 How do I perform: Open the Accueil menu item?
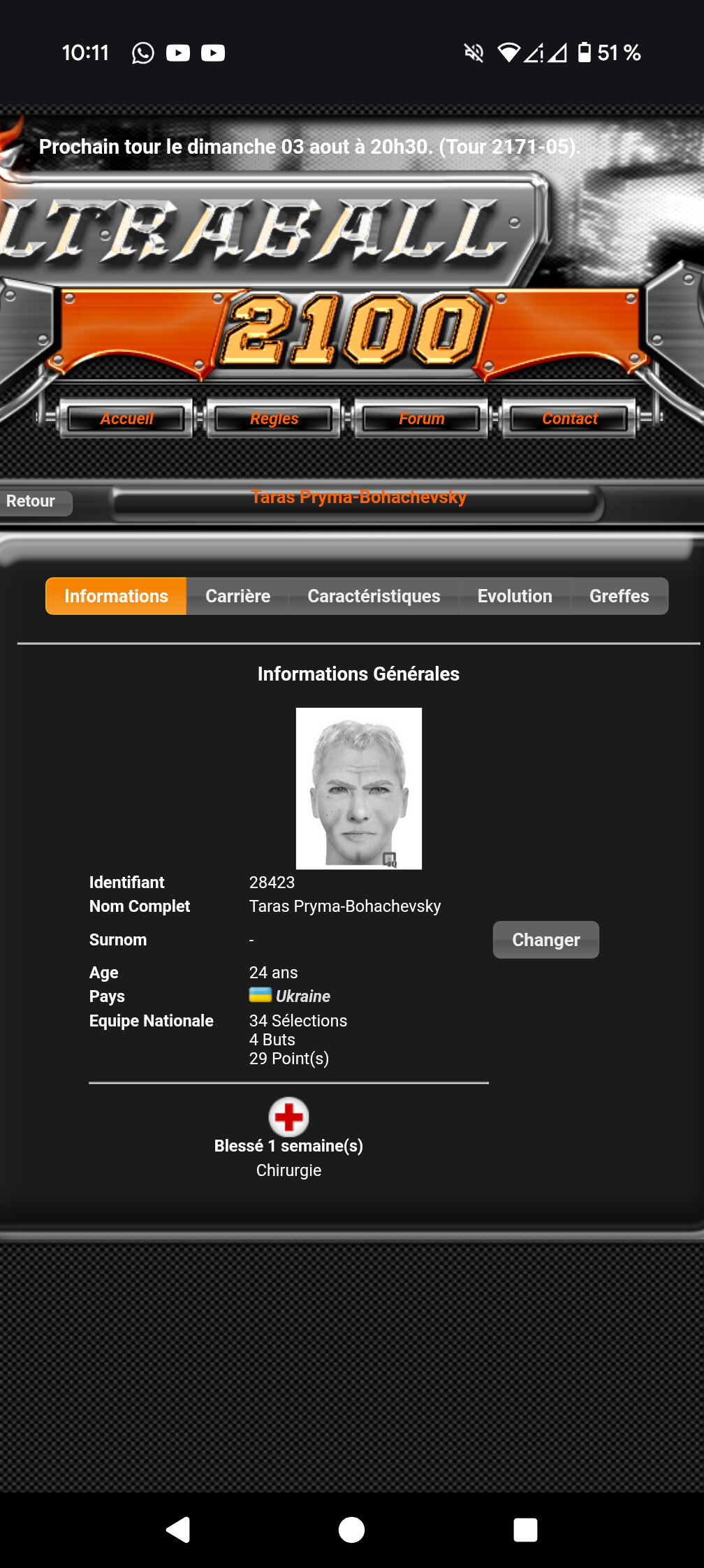126,419
